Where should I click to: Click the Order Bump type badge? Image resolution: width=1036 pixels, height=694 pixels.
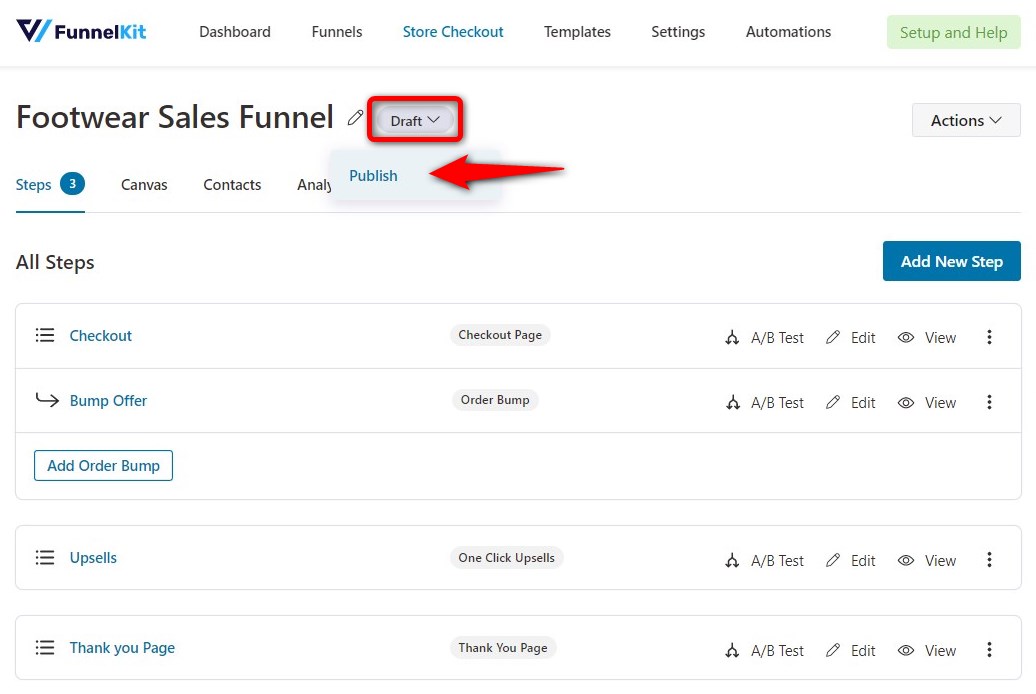pos(495,400)
